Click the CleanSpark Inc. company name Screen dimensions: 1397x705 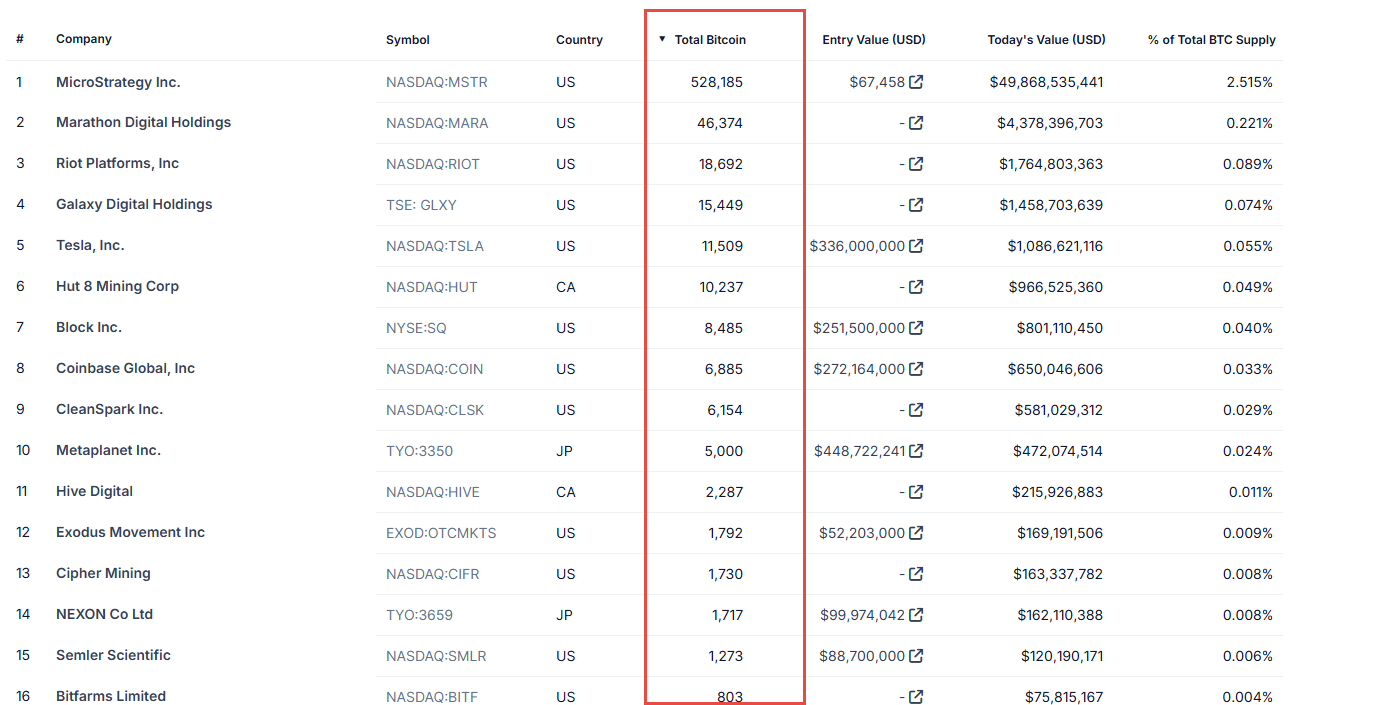coord(109,409)
